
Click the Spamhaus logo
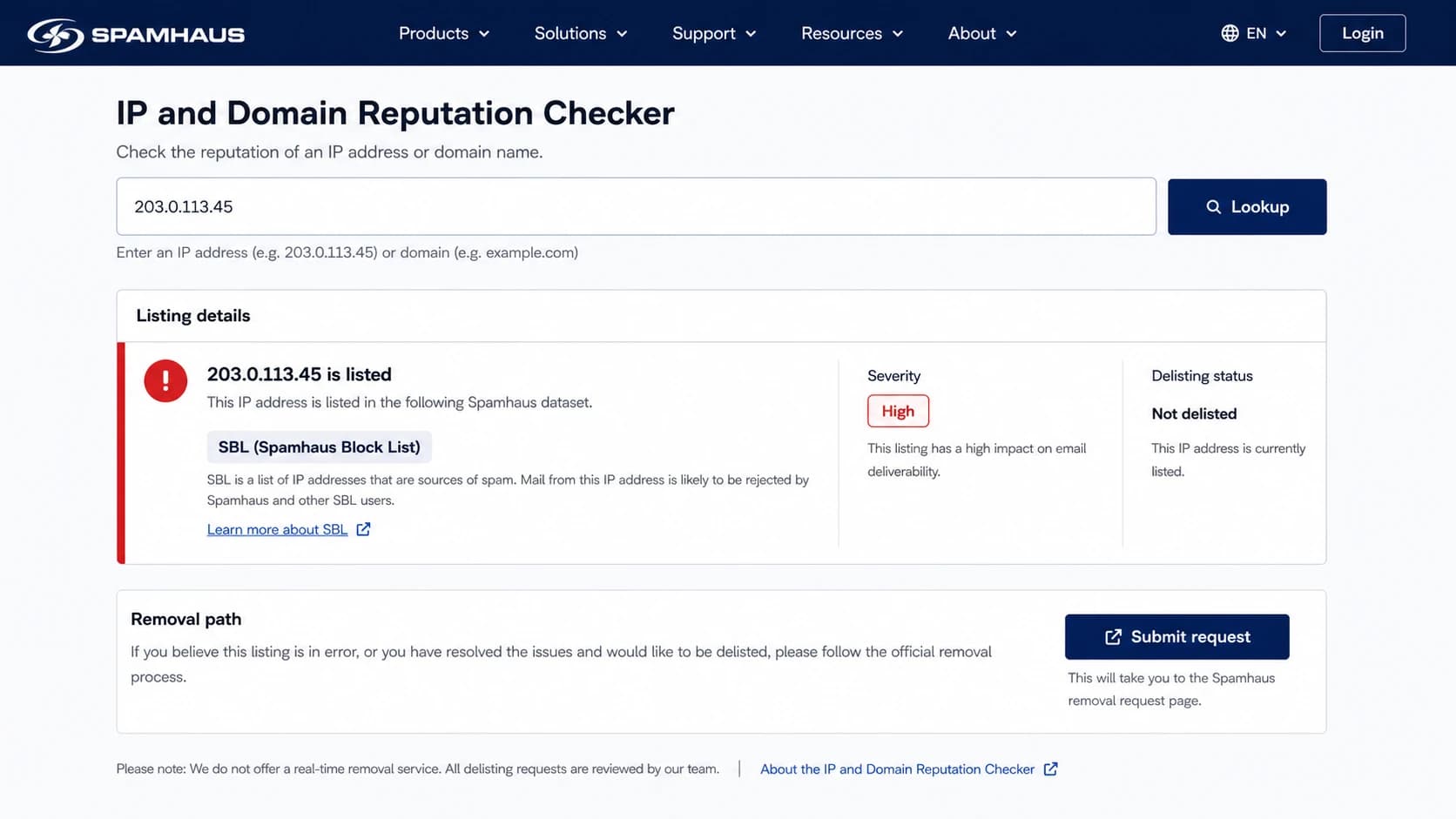pos(136,34)
